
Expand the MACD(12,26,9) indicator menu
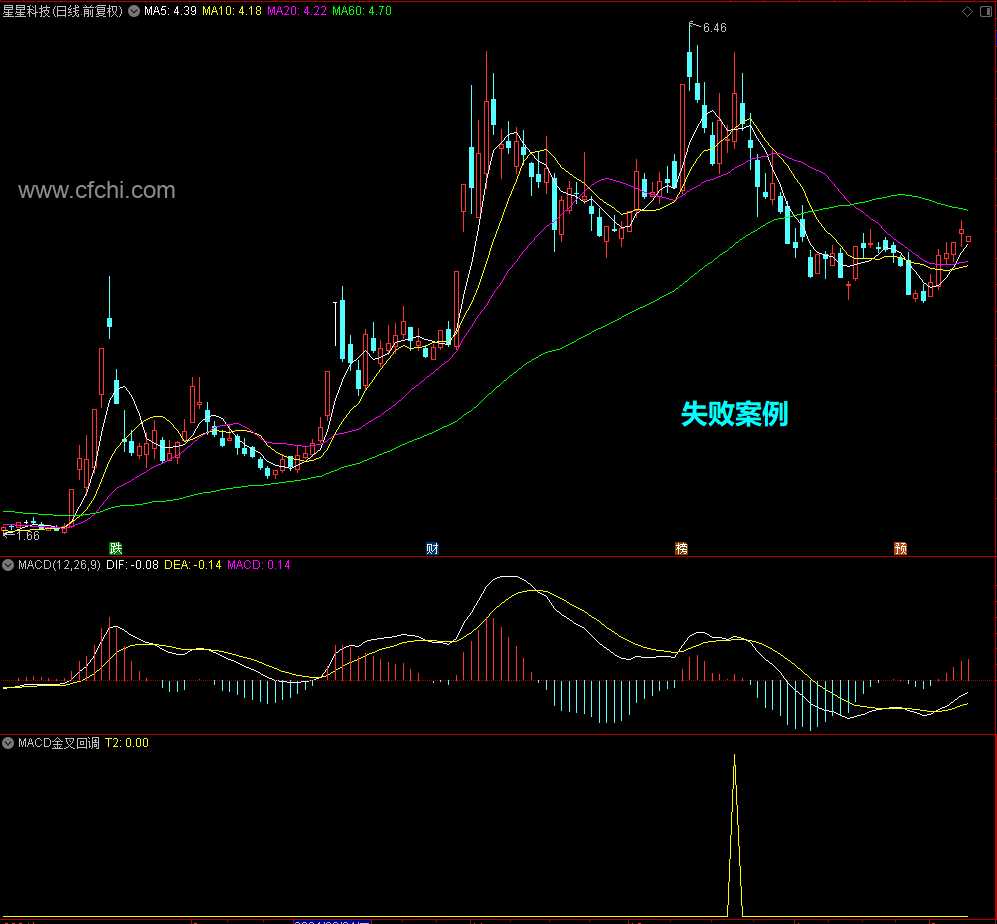point(8,565)
